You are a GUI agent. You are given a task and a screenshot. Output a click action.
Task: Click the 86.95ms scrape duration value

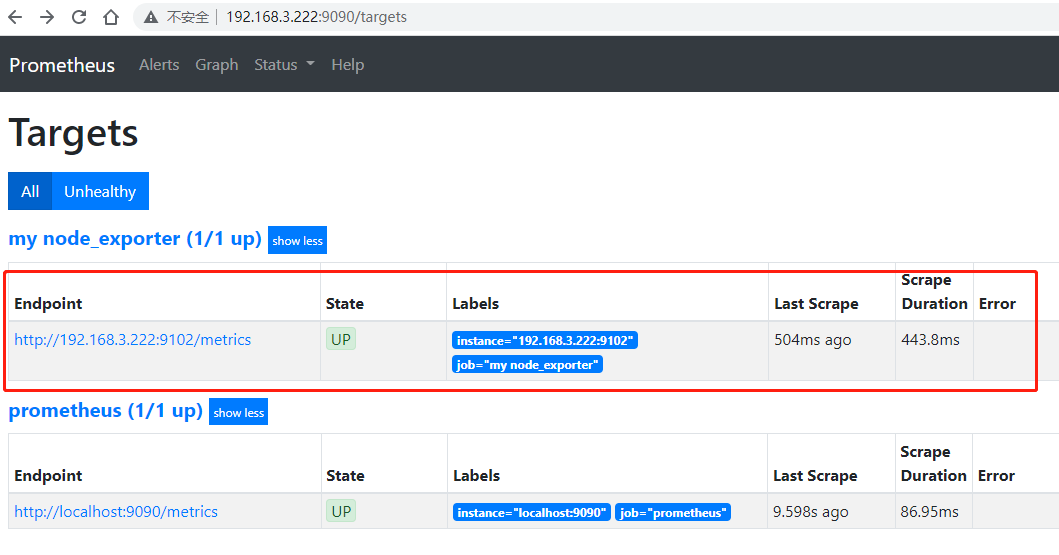pos(929,512)
